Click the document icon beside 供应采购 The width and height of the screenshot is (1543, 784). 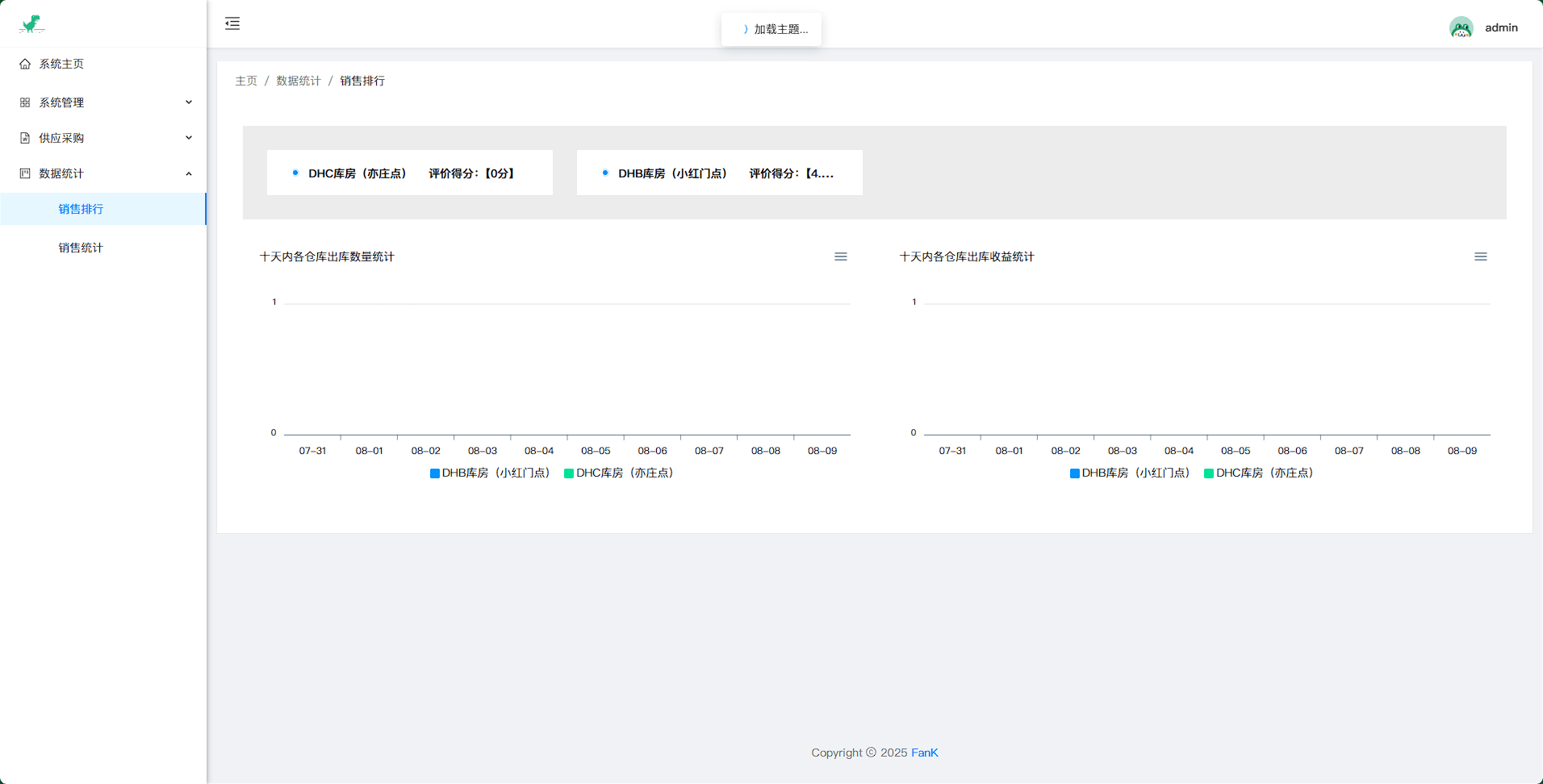tap(25, 138)
